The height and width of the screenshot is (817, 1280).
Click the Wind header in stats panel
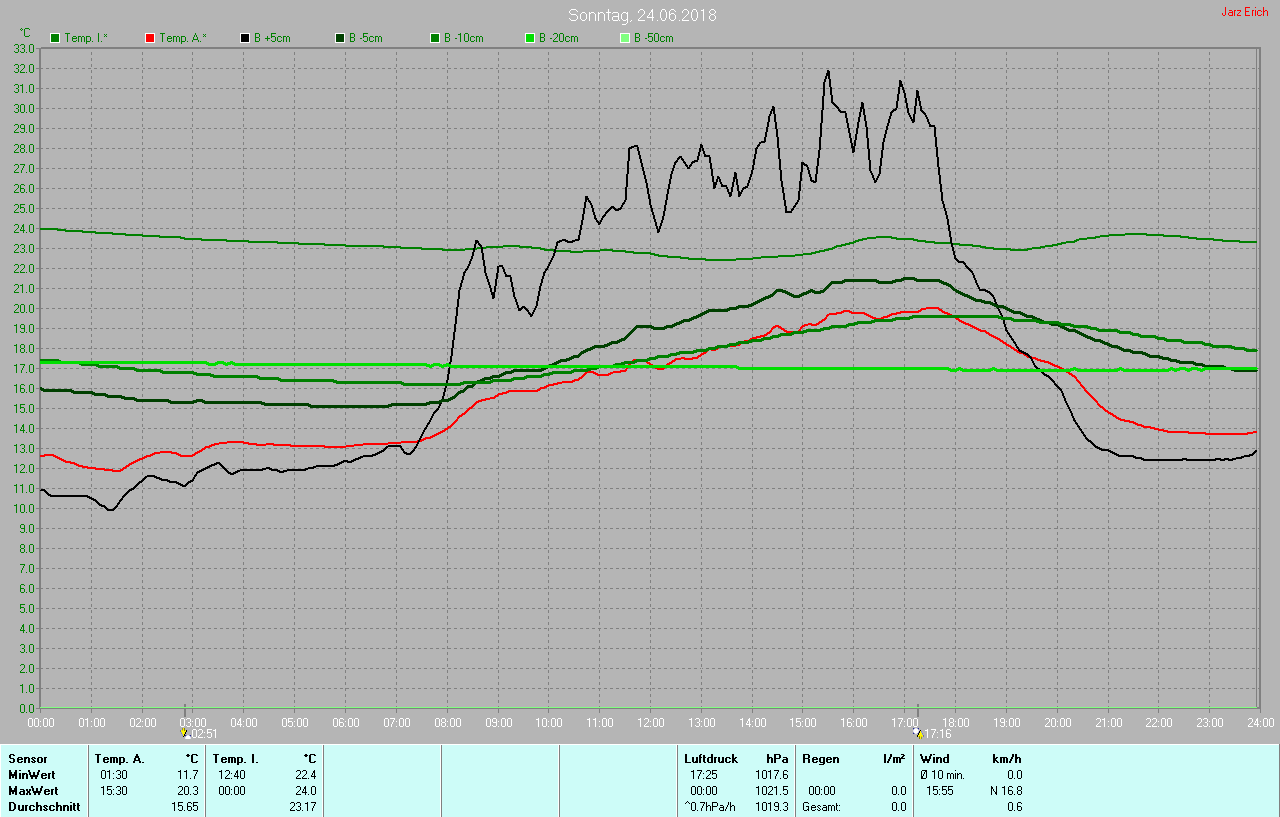pyautogui.click(x=934, y=759)
